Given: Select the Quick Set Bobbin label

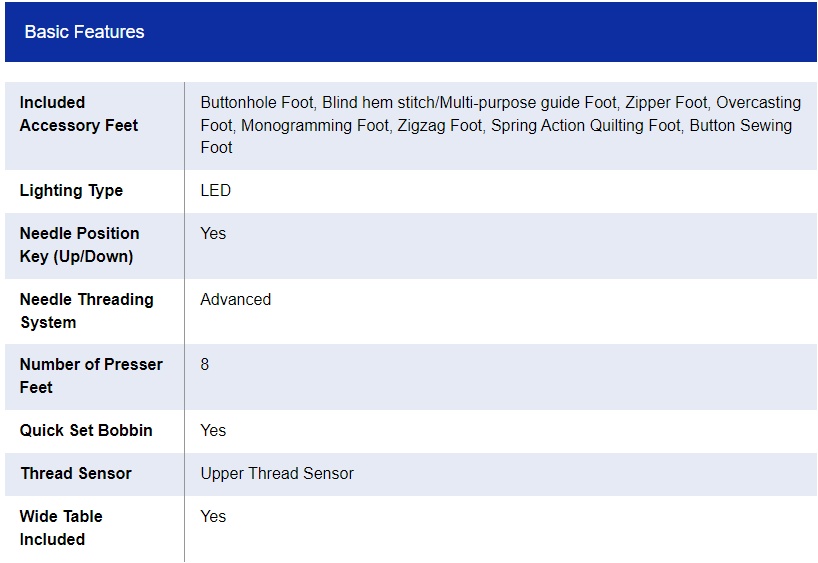Looking at the screenshot, I should pos(86,431).
